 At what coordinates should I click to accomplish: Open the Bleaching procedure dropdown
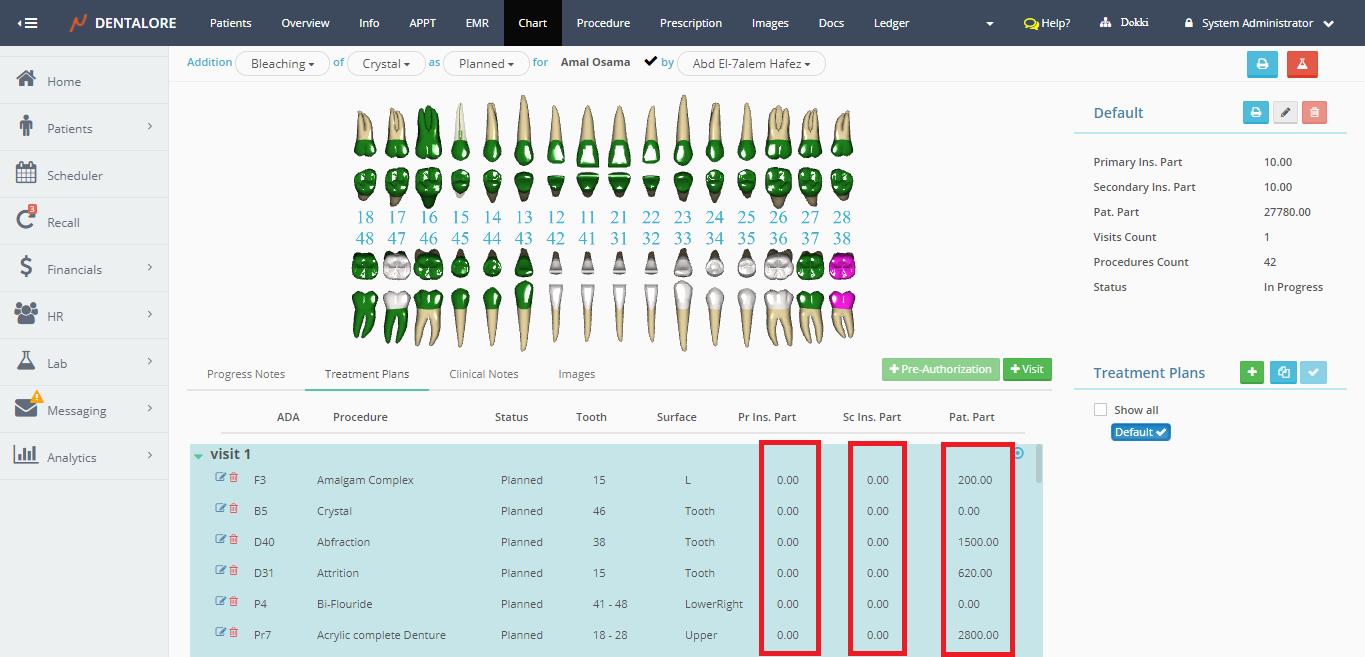tap(282, 64)
